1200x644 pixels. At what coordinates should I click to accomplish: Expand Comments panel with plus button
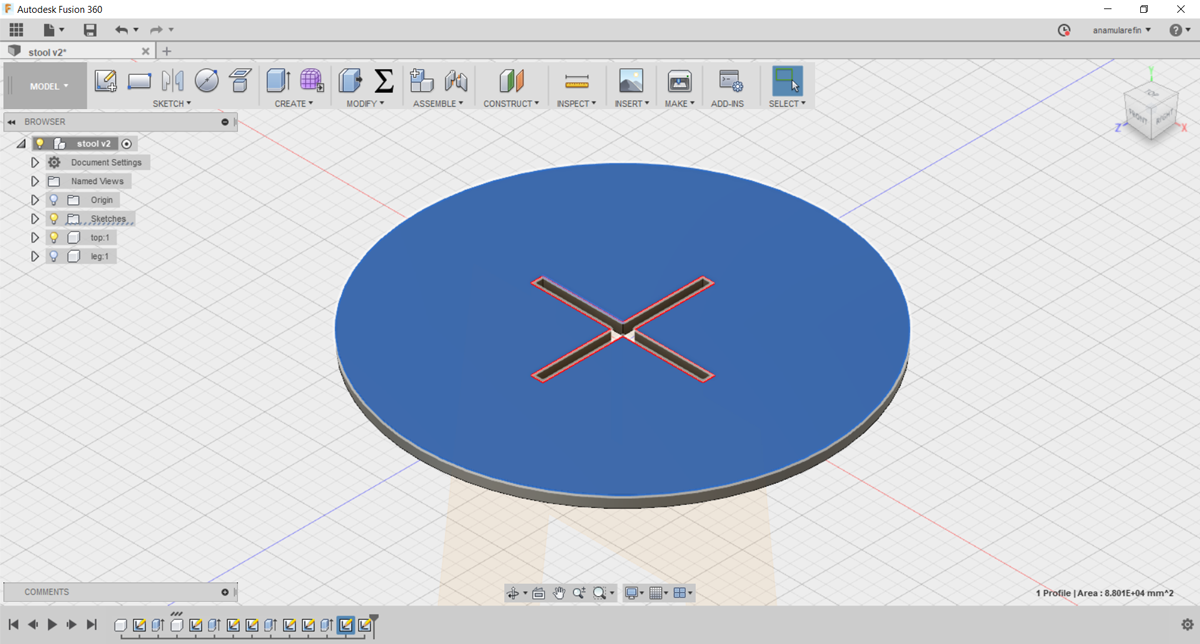click(225, 592)
